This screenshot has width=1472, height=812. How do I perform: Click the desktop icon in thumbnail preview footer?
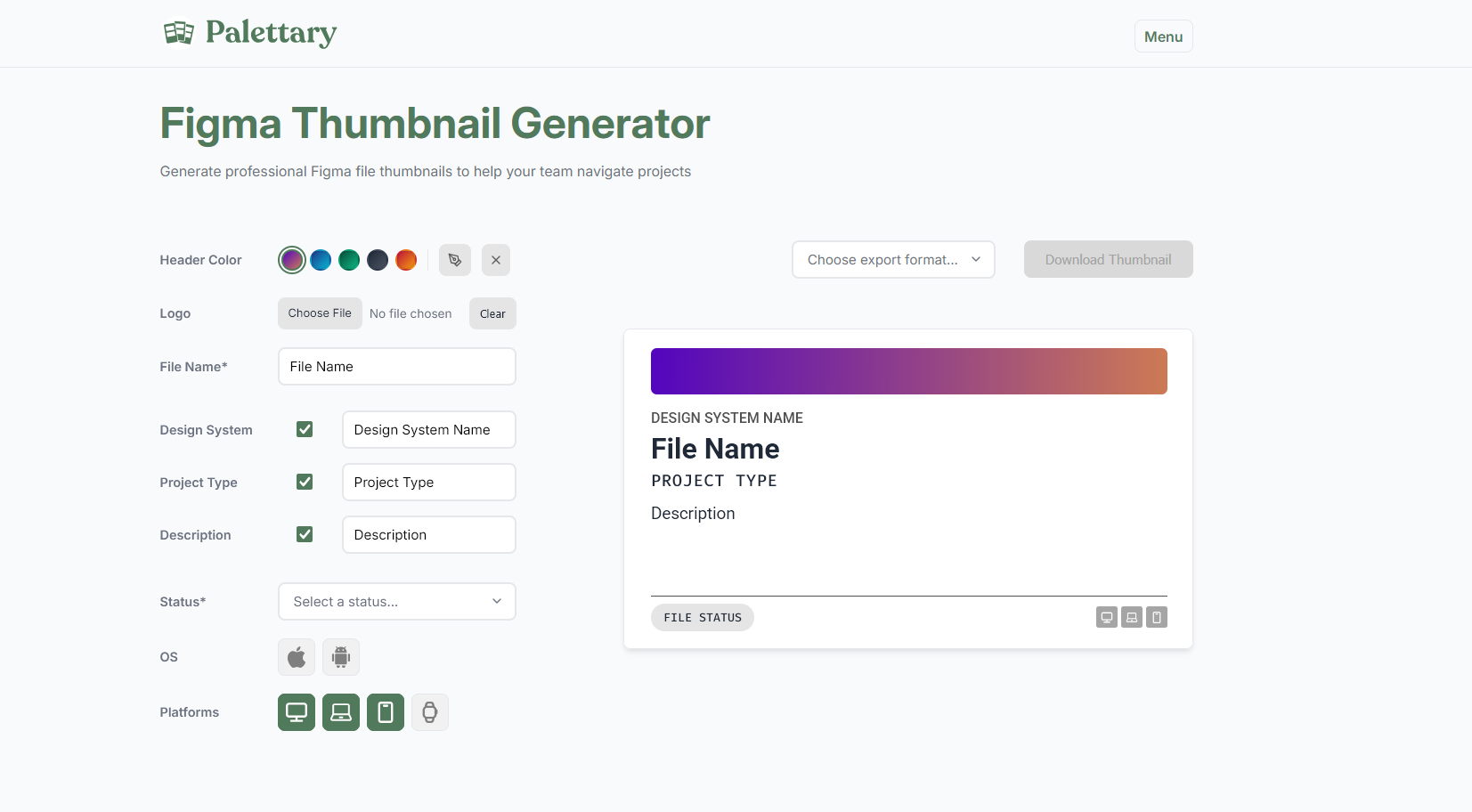click(1106, 616)
